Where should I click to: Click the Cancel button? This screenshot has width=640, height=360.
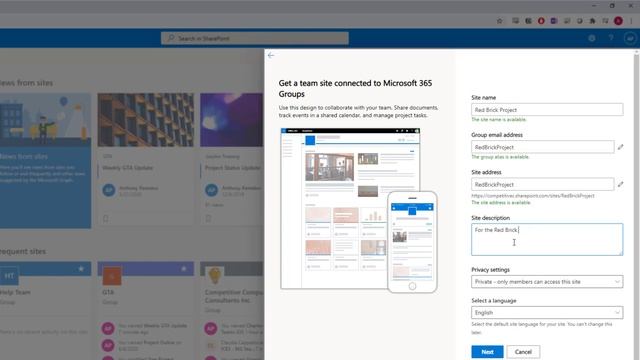(523, 352)
